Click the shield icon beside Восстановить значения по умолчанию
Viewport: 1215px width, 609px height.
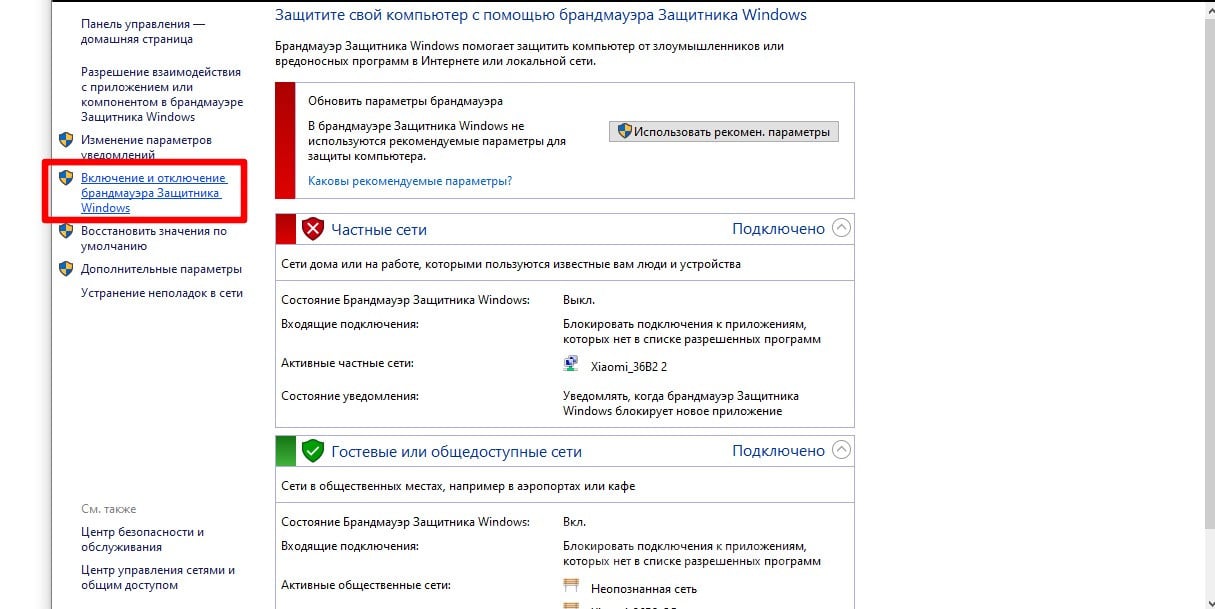(66, 231)
